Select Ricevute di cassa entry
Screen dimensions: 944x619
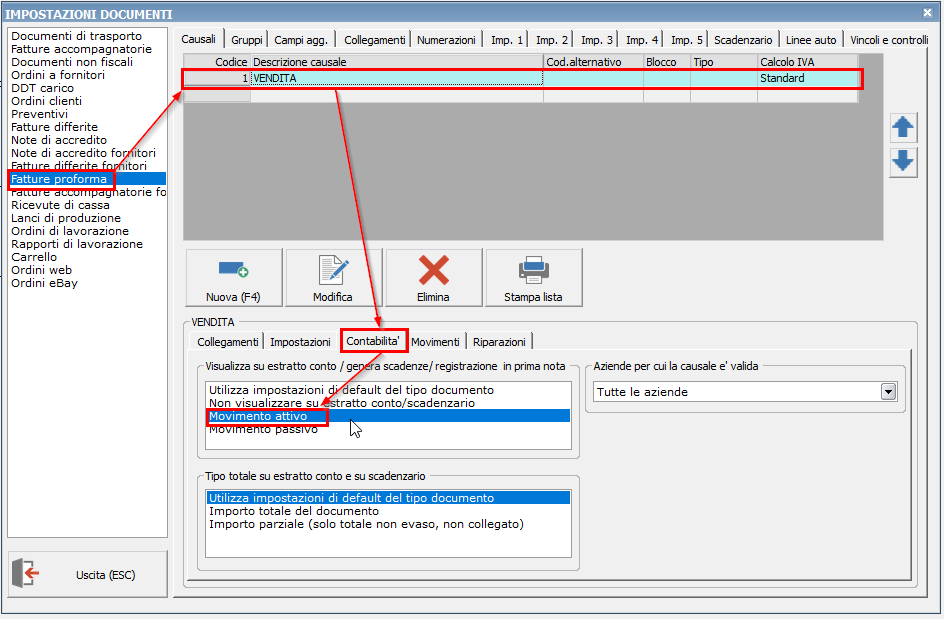[60, 205]
